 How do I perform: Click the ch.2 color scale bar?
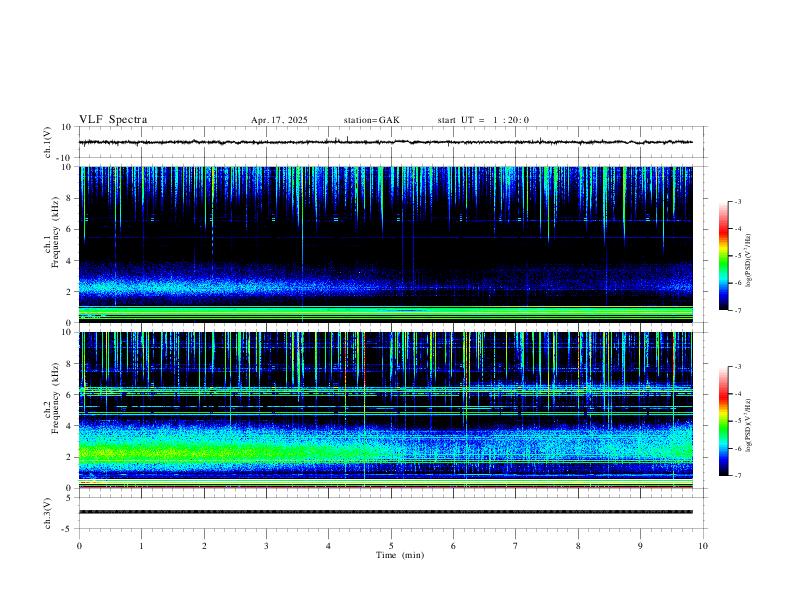tap(723, 421)
